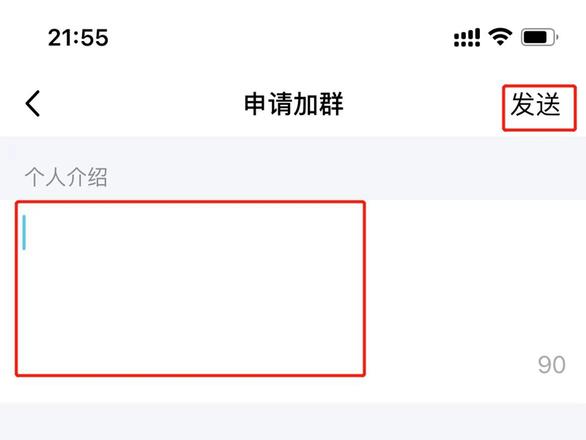586x440 pixels.
Task: Click the center of the introduction text area
Action: tap(190, 288)
